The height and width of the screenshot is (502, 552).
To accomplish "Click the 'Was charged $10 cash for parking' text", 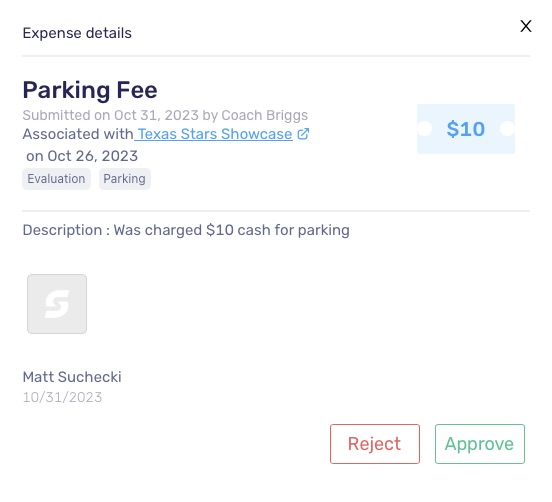I will [231, 230].
